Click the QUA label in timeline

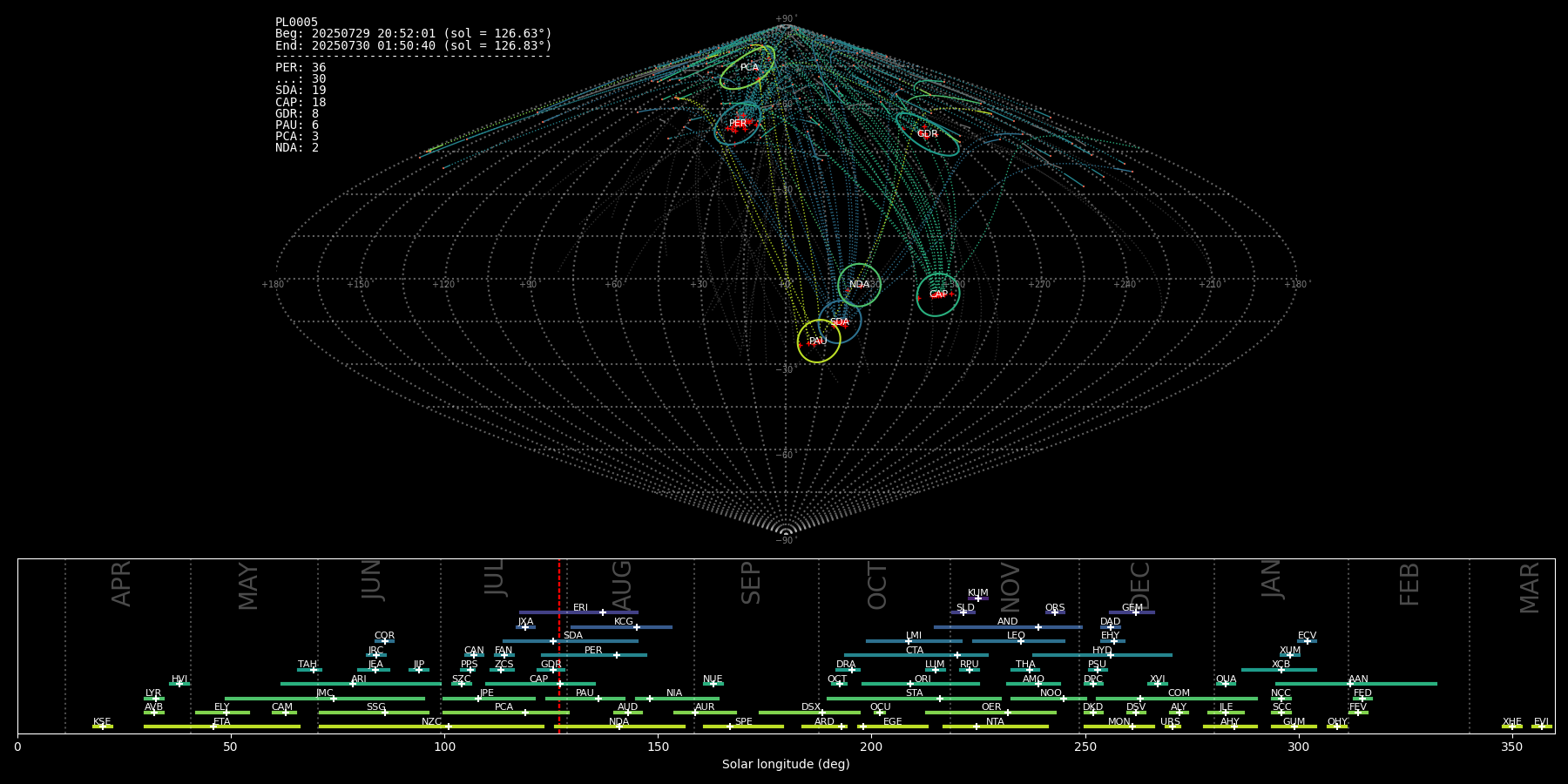1226,679
